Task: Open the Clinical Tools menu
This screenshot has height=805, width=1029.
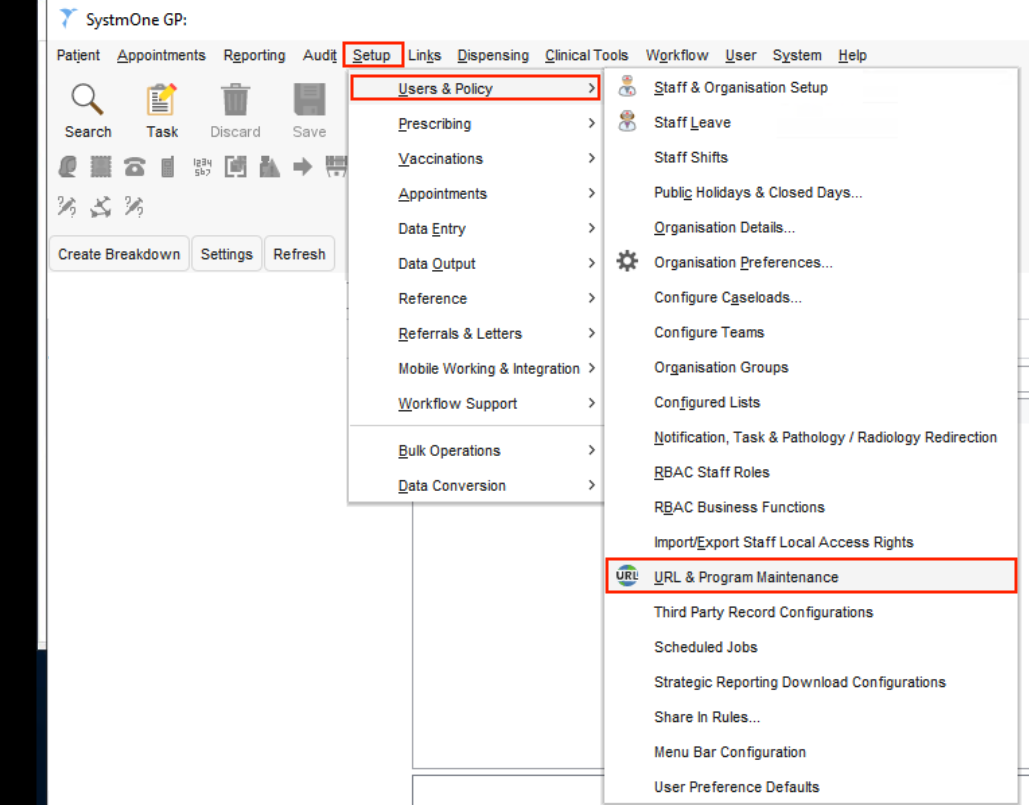Action: pyautogui.click(x=586, y=55)
